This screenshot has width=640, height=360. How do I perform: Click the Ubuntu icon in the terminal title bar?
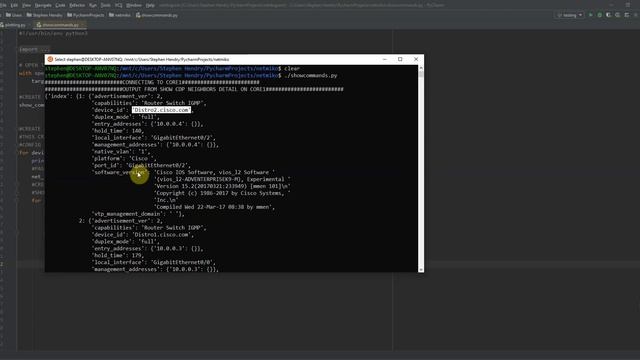(x=50, y=59)
